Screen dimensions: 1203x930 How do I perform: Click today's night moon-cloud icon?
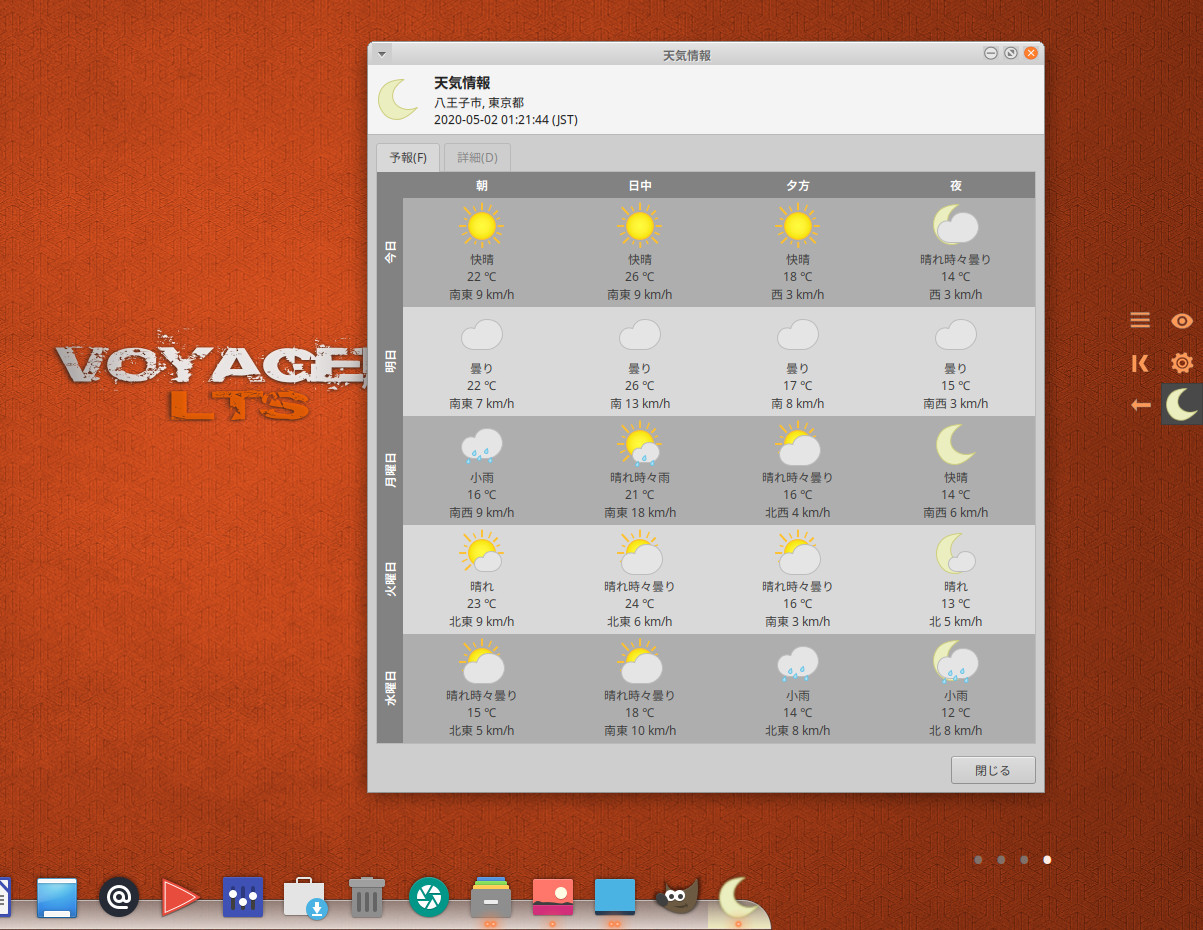click(955, 226)
